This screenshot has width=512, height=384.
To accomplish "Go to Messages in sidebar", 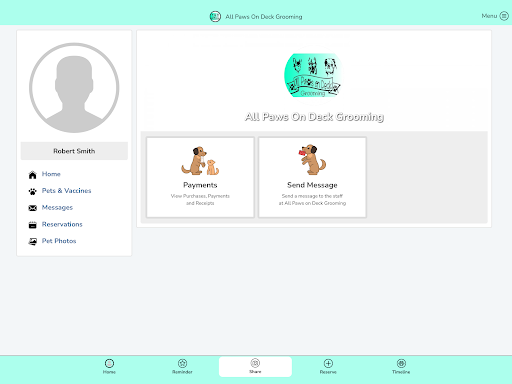I will coord(57,207).
